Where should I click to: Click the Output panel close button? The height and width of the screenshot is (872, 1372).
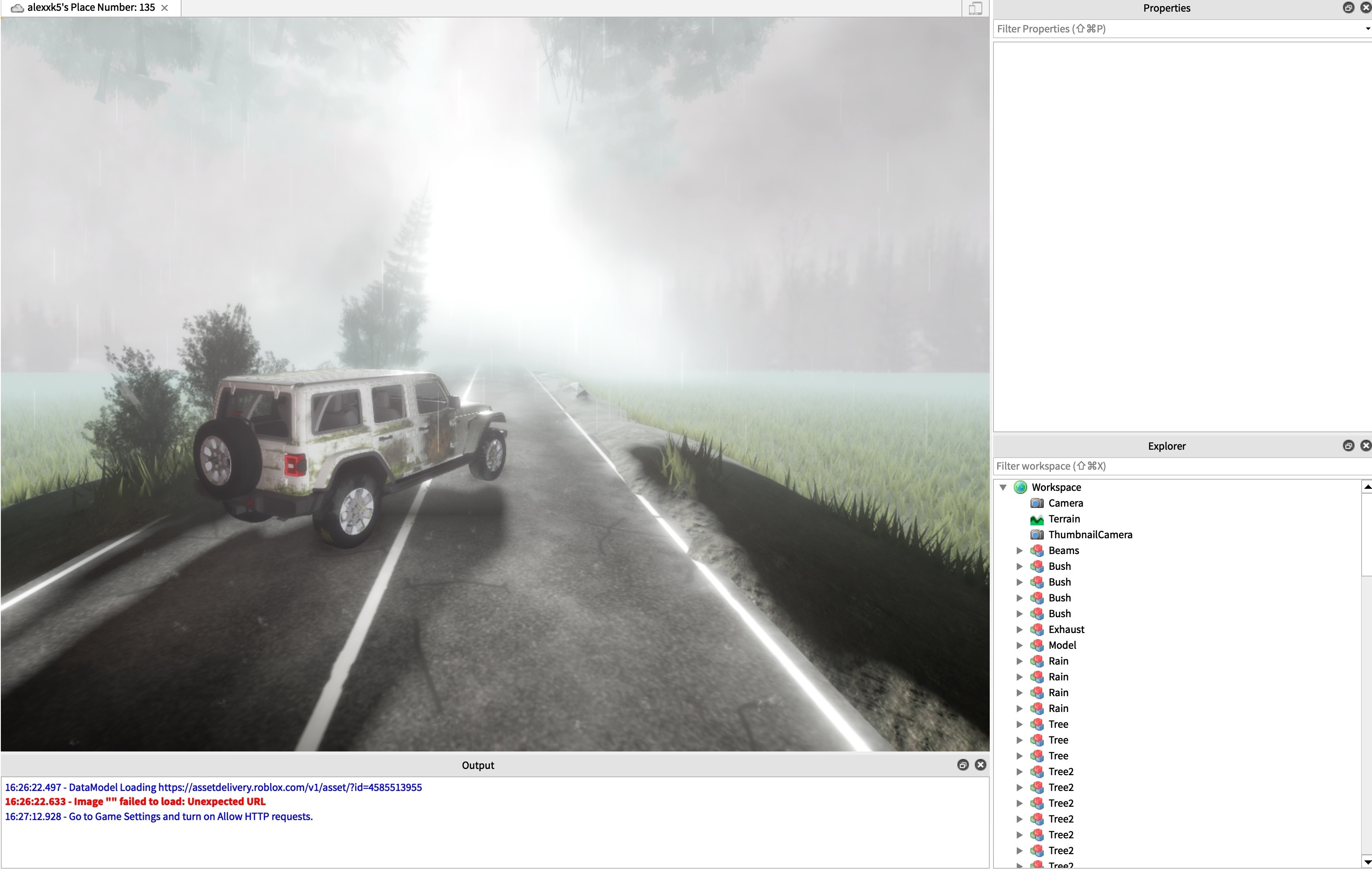980,765
